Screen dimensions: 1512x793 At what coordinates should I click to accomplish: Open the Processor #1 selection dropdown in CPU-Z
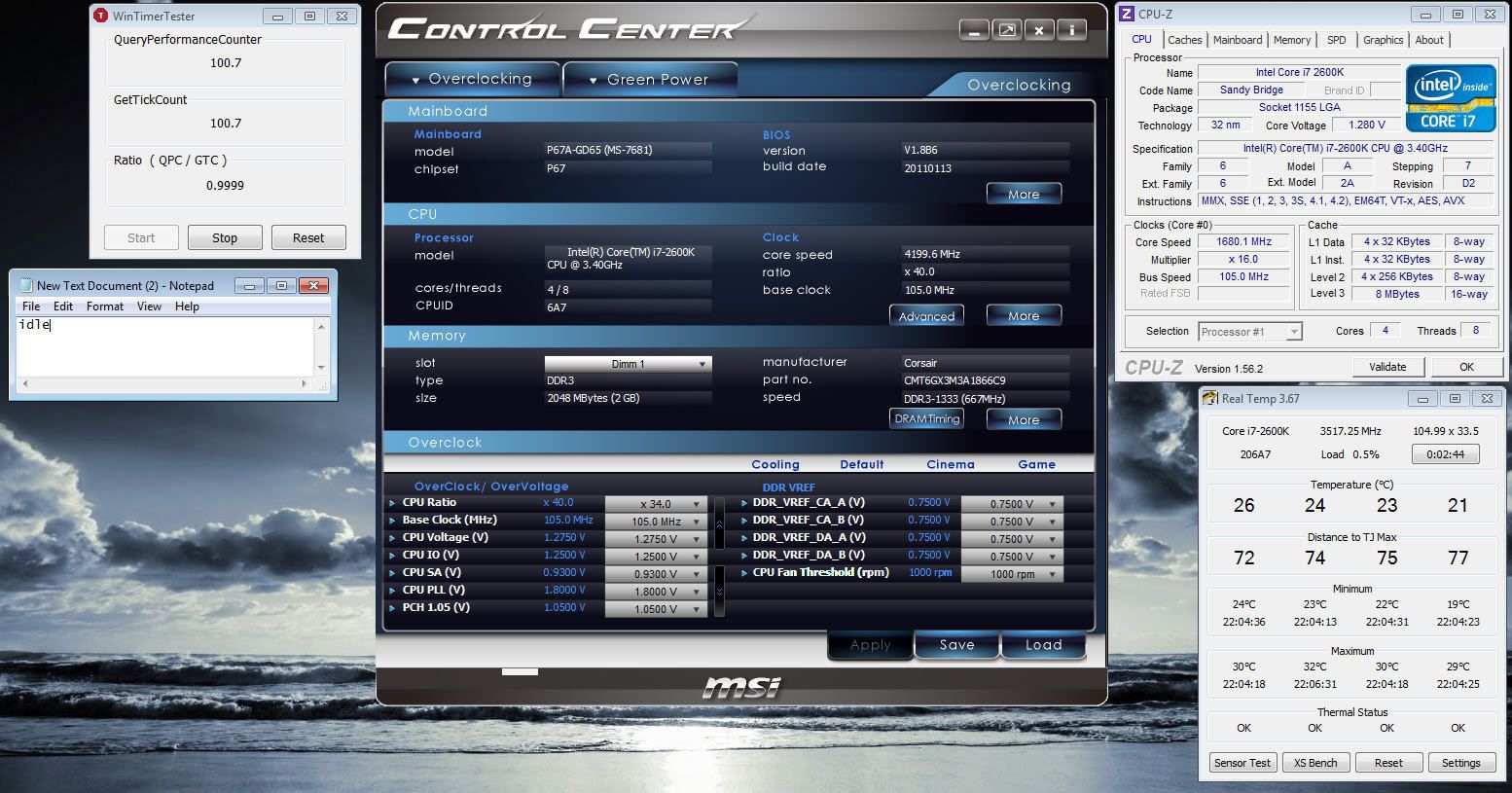pyautogui.click(x=1250, y=332)
